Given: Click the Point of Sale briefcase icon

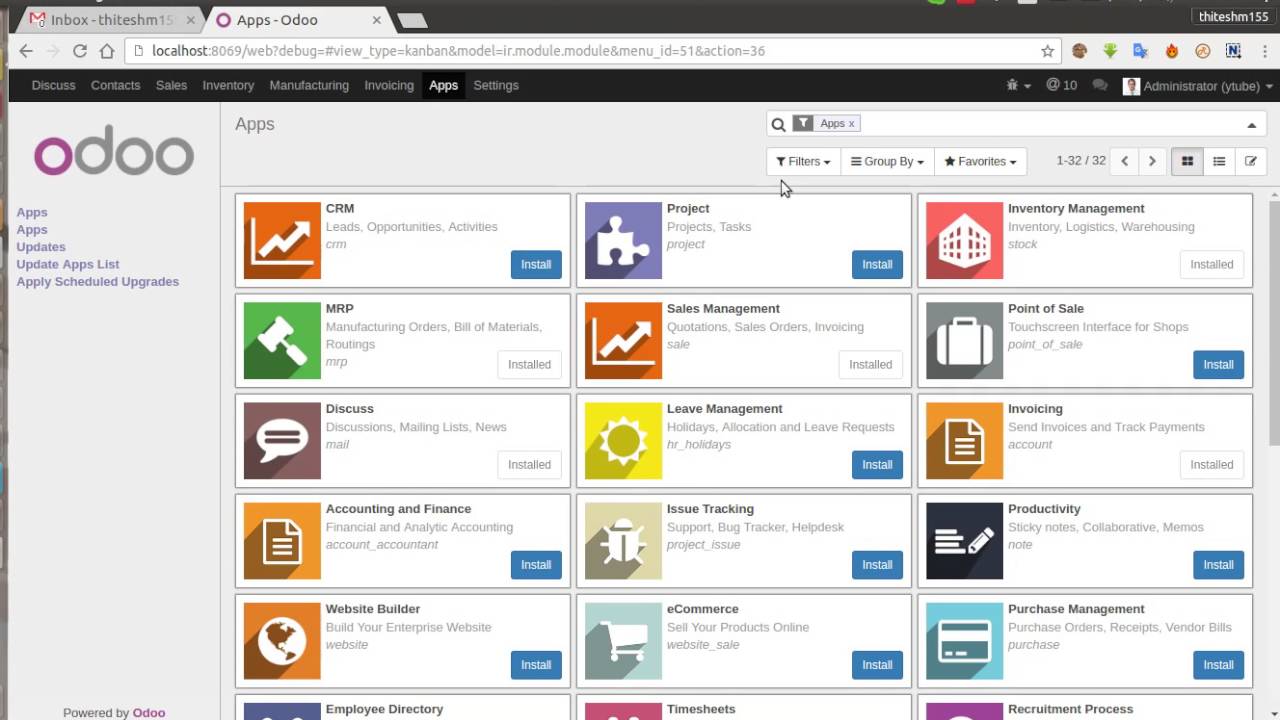Looking at the screenshot, I should (964, 341).
